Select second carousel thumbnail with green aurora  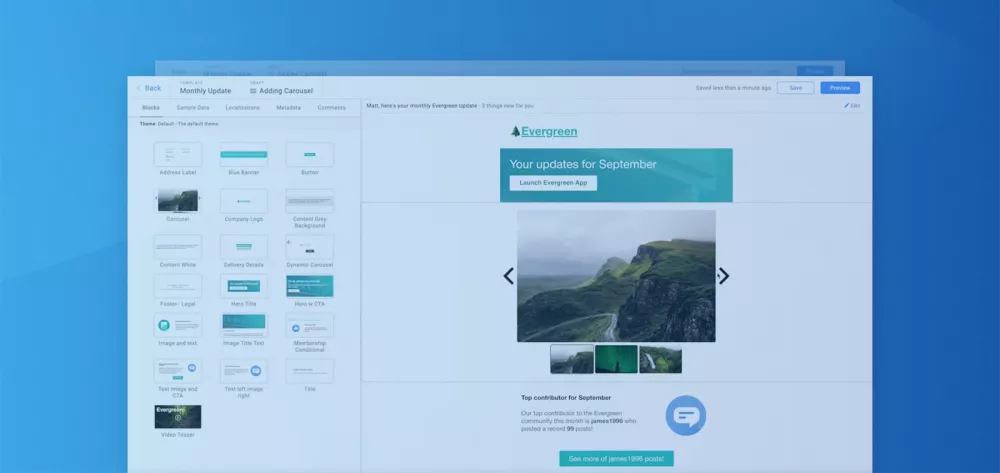tap(616, 359)
